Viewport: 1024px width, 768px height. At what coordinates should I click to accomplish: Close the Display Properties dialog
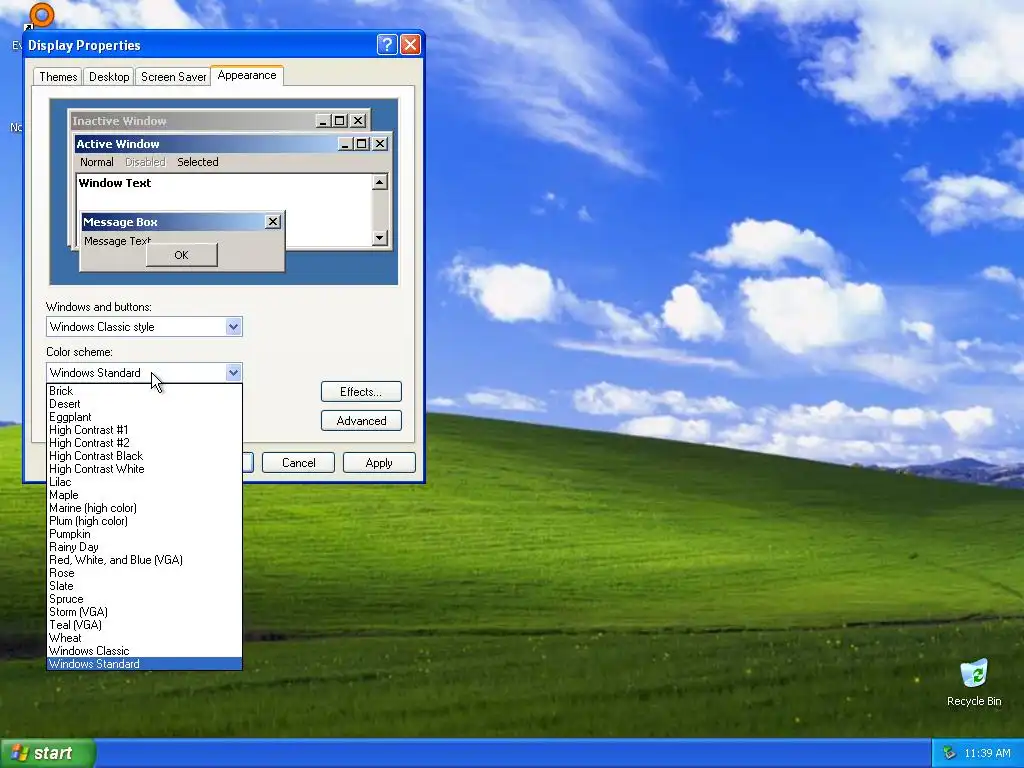410,44
